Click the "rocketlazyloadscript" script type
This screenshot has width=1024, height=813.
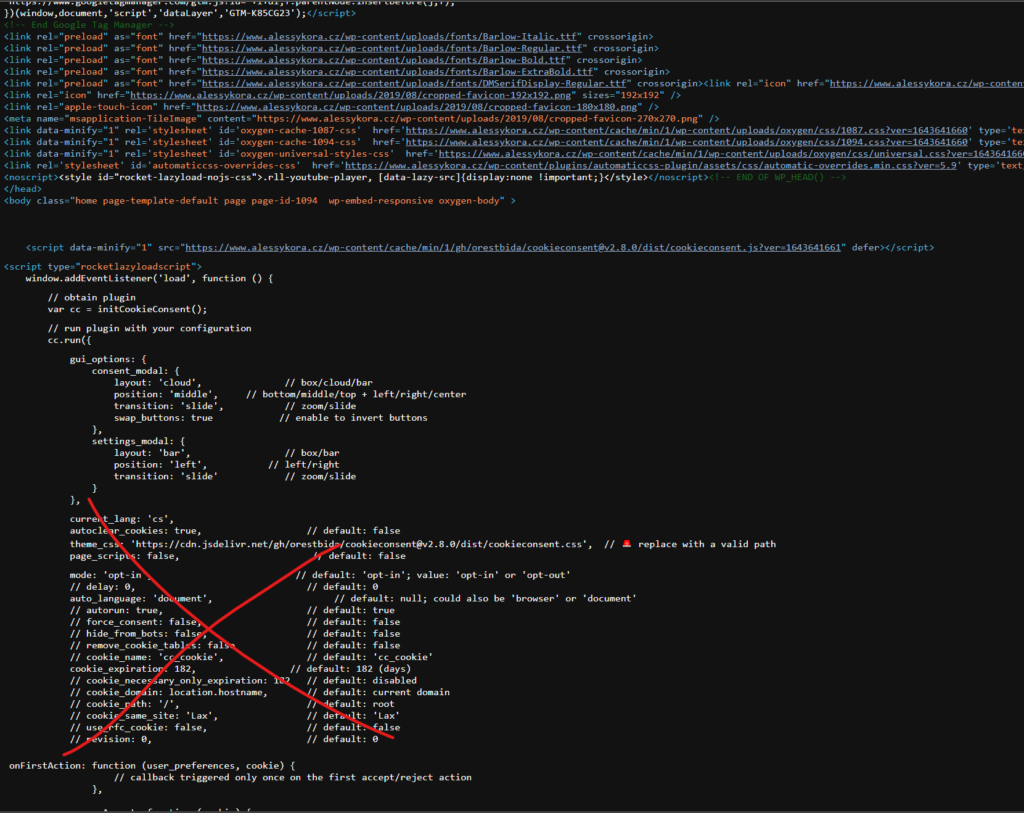pyautogui.click(x=138, y=266)
